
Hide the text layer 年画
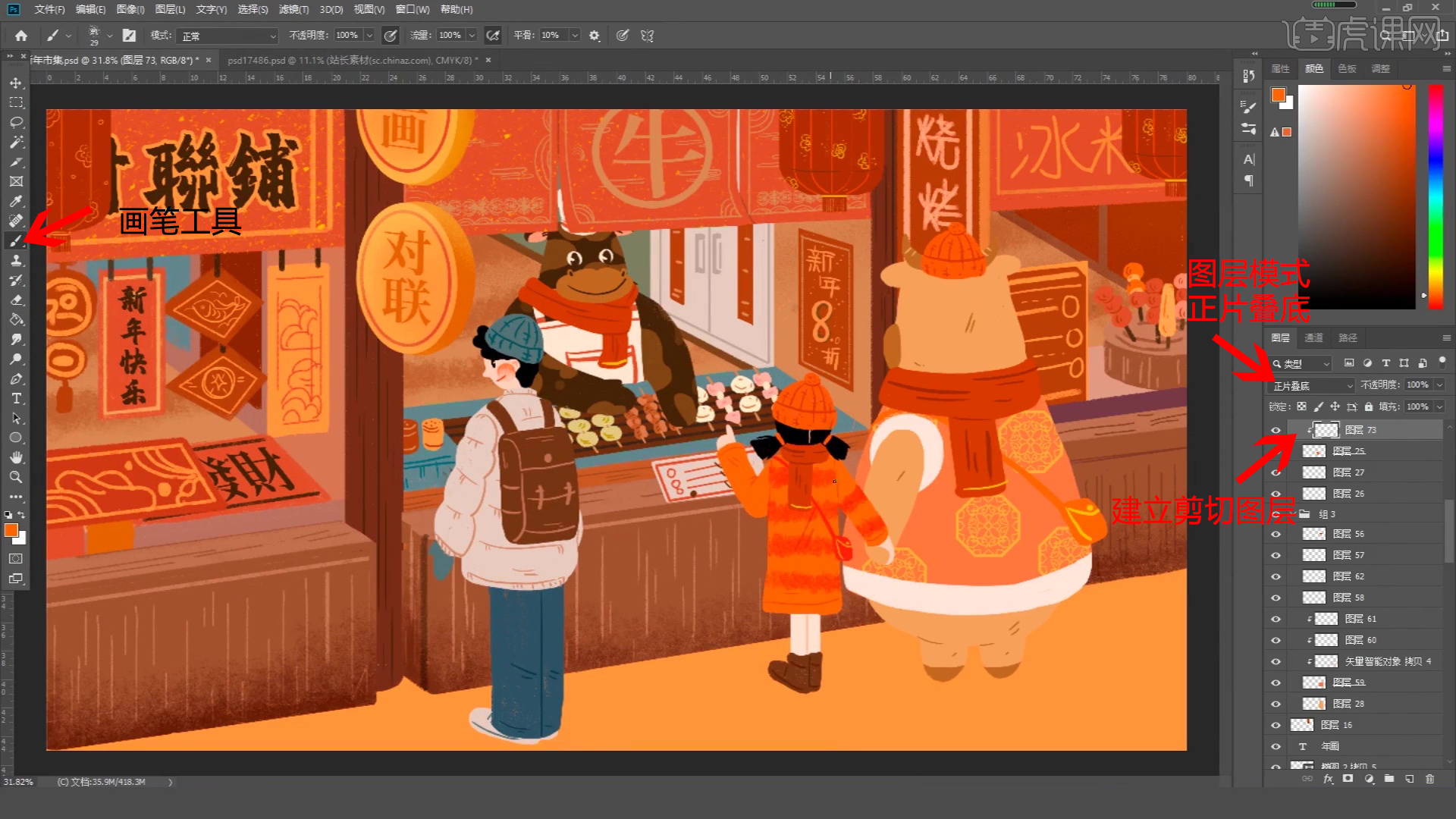[1276, 746]
